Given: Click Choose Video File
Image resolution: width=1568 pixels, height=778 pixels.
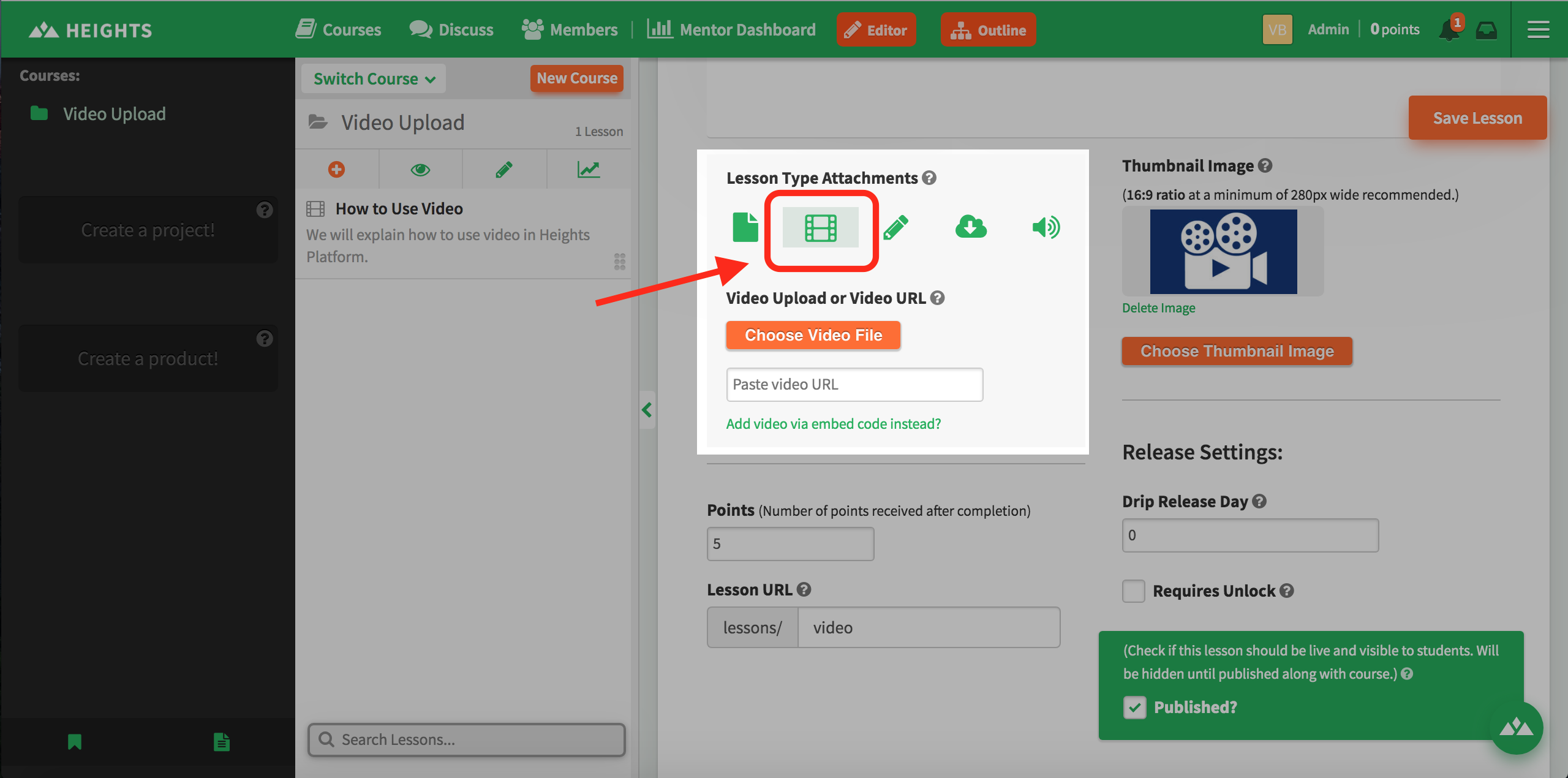Looking at the screenshot, I should [x=813, y=335].
